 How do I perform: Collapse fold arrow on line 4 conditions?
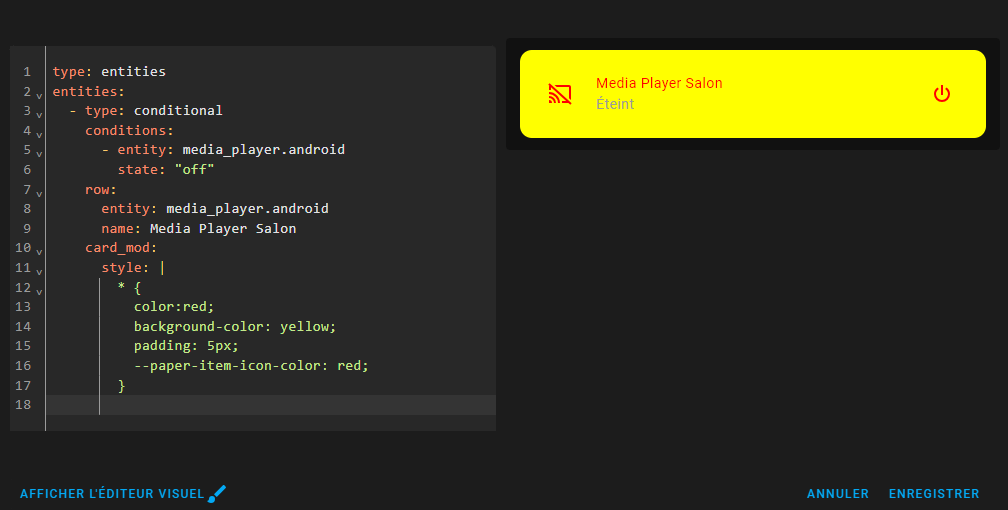tap(39, 135)
